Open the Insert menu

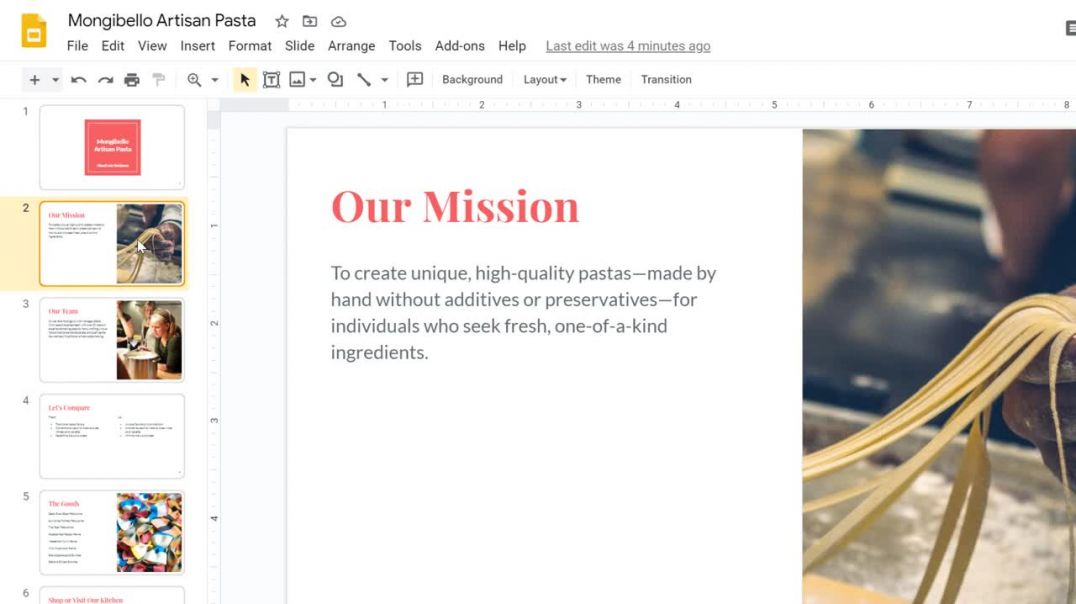[198, 46]
